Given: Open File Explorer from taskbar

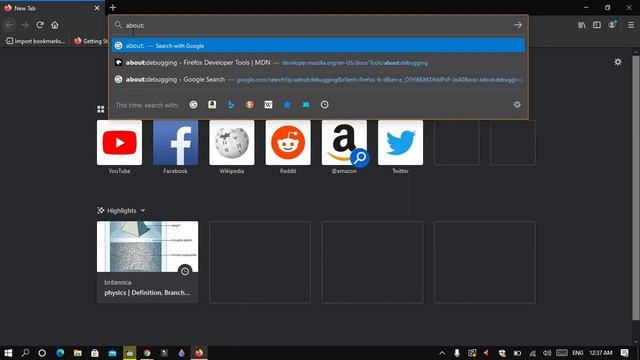Looking at the screenshot, I should (x=78, y=353).
